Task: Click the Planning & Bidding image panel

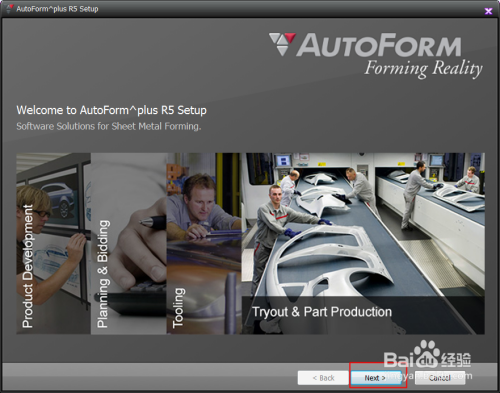Action: [x=129, y=244]
